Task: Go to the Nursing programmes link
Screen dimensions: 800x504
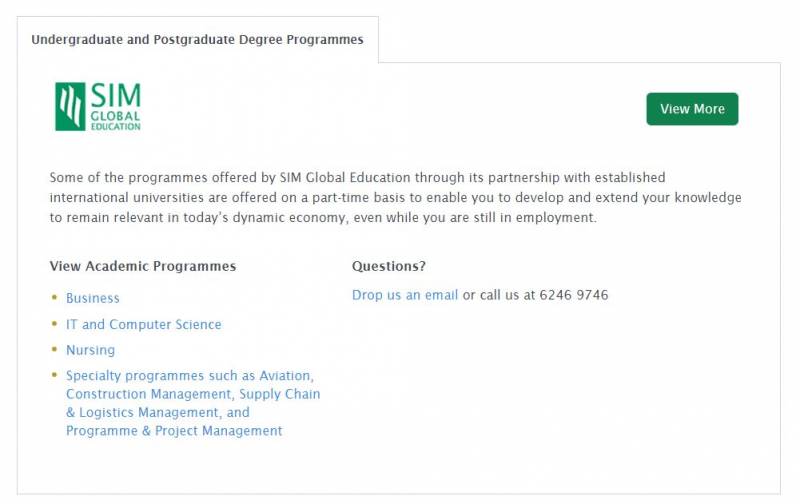Action: point(90,350)
